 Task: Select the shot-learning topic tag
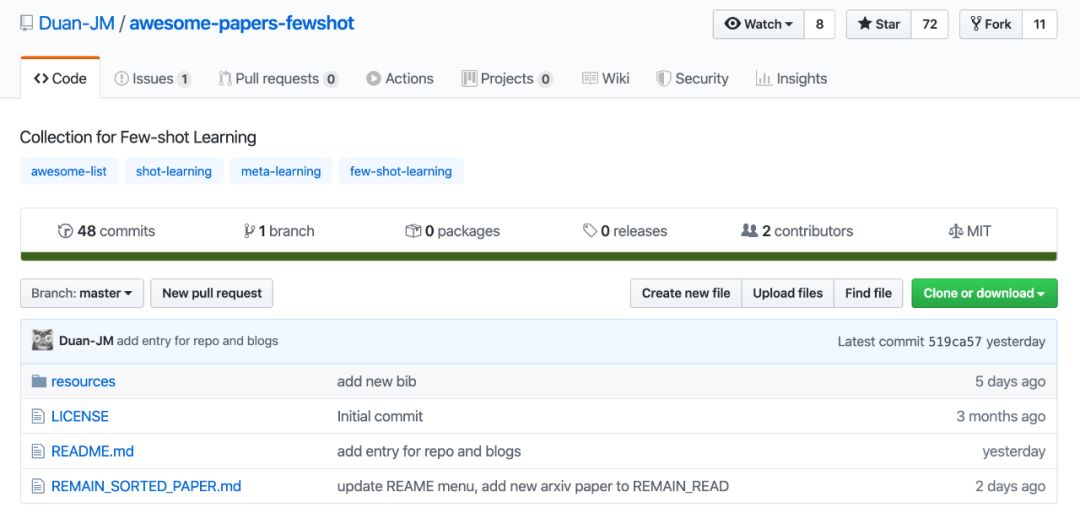tap(174, 171)
